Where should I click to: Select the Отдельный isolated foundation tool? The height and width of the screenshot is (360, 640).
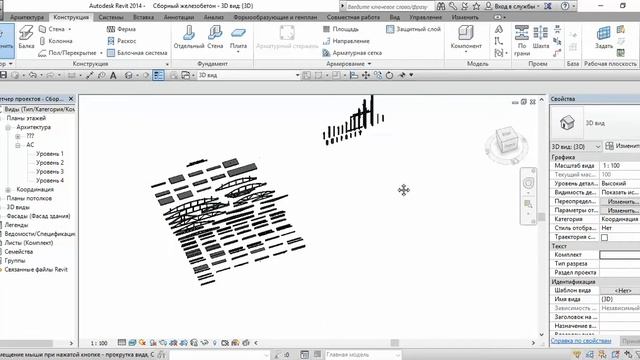pyautogui.click(x=189, y=37)
